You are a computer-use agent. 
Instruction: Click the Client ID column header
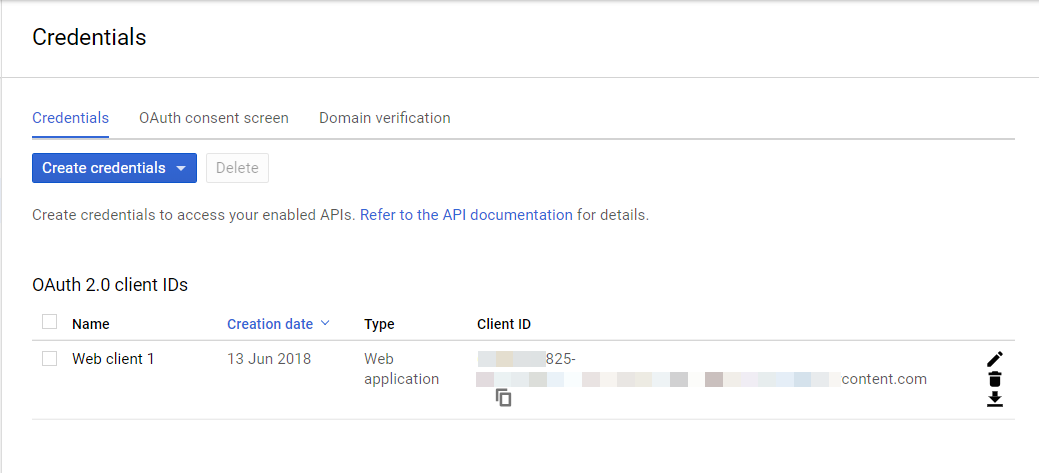pos(504,324)
